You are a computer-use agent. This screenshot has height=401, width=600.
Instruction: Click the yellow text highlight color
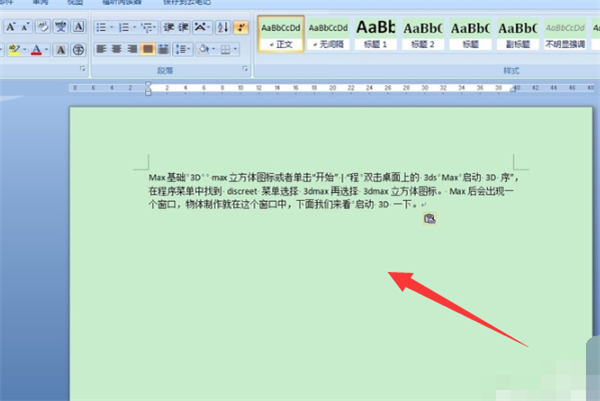tap(12, 49)
